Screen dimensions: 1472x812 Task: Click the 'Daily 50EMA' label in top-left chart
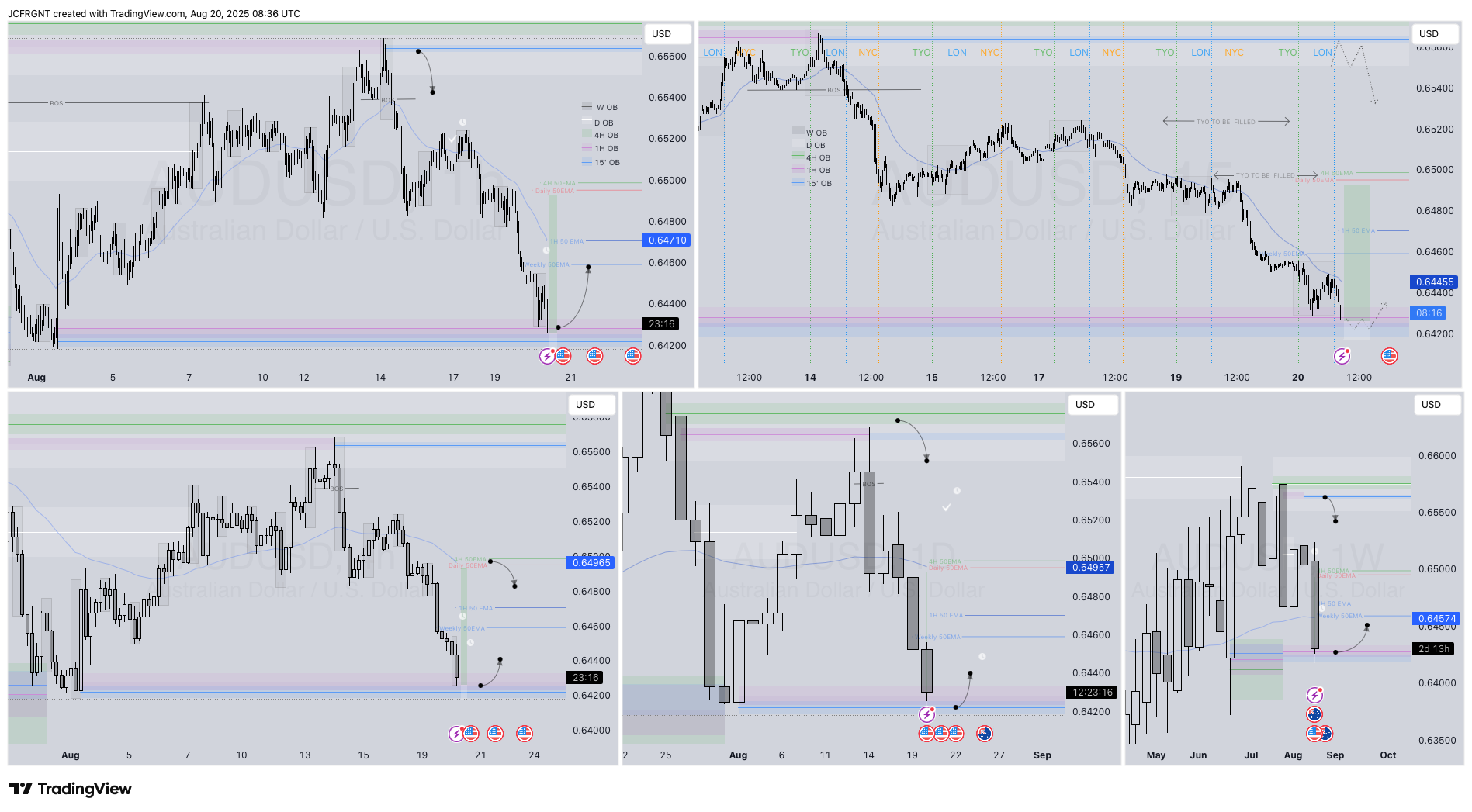(555, 191)
